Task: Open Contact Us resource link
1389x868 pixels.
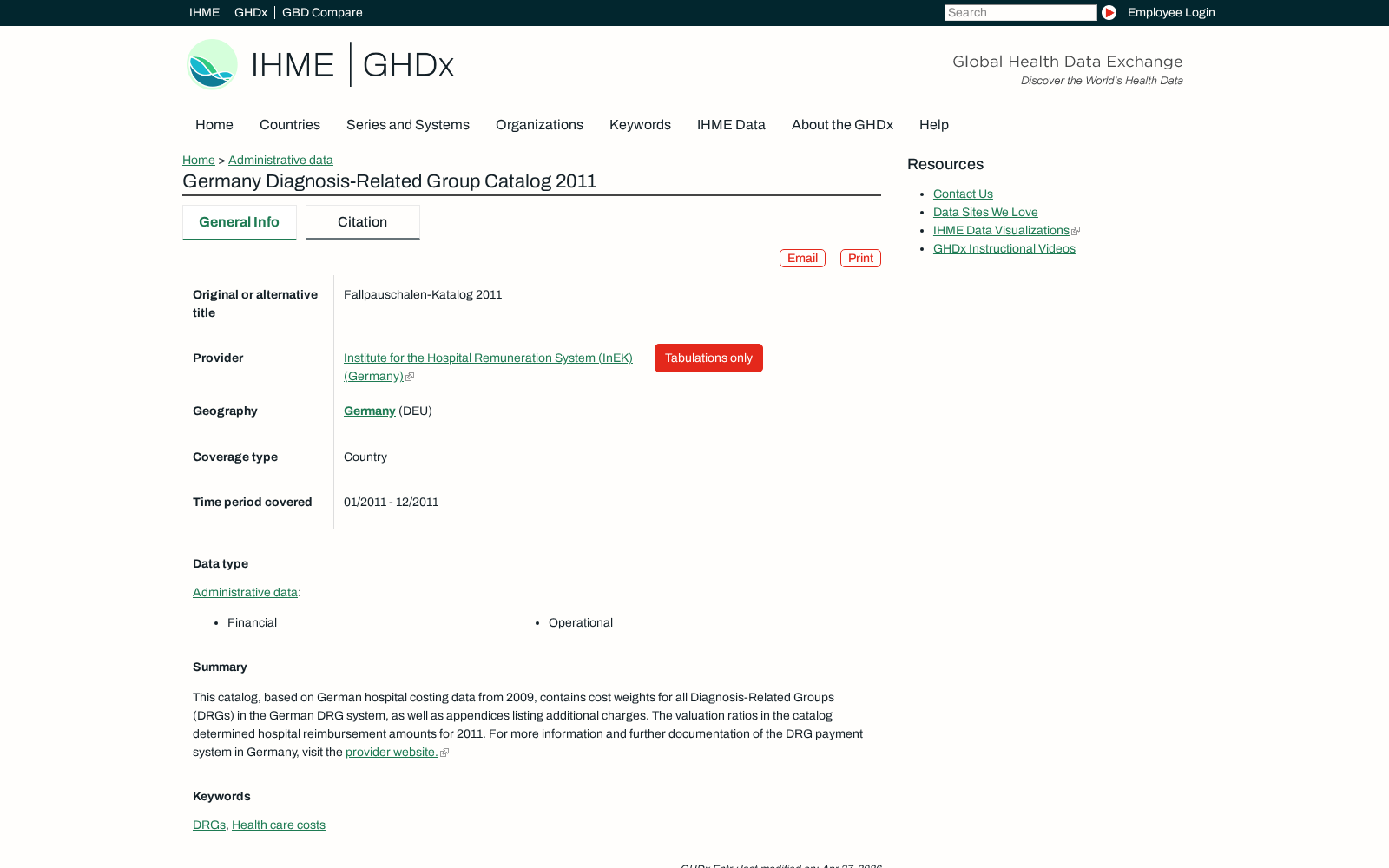Action: pyautogui.click(x=963, y=194)
